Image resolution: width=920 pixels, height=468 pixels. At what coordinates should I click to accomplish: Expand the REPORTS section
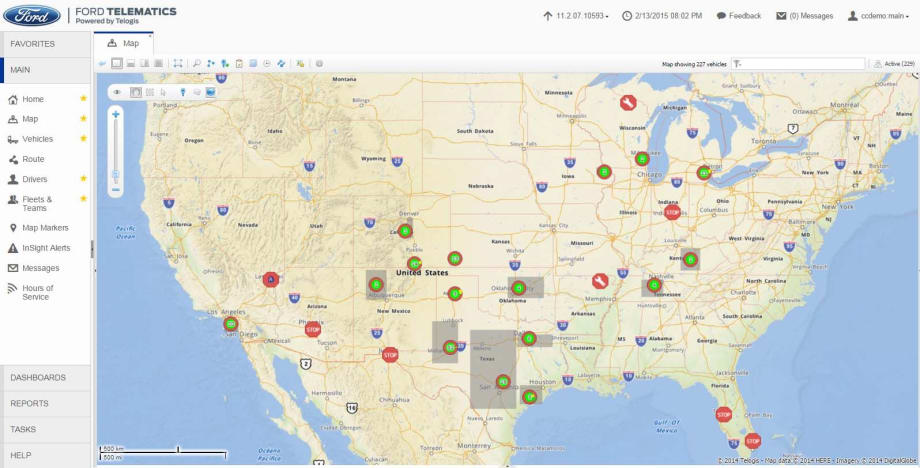point(45,403)
